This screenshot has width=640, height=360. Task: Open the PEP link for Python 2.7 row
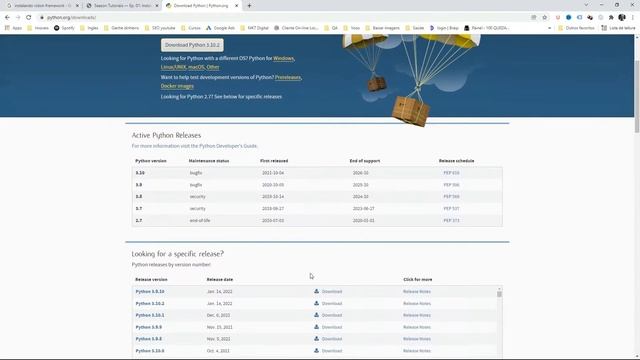point(451,220)
